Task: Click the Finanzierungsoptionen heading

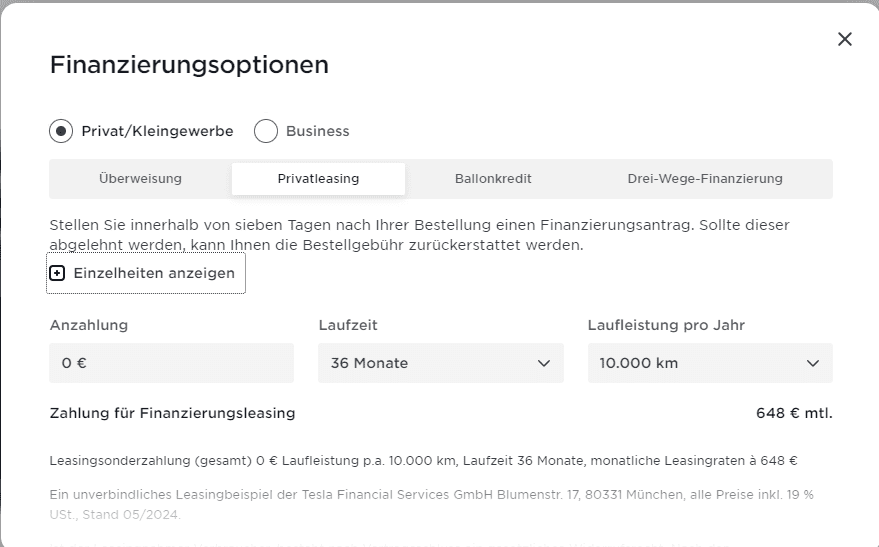Action: pyautogui.click(x=189, y=66)
